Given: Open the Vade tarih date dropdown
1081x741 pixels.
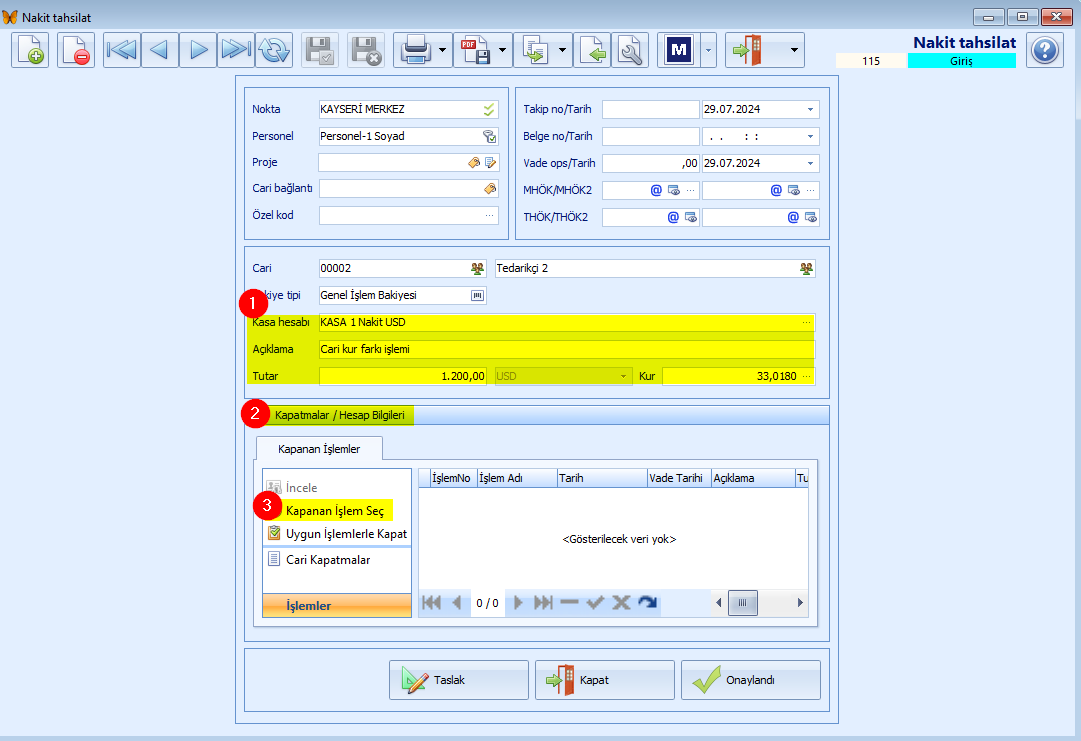Looking at the screenshot, I should click(x=810, y=163).
